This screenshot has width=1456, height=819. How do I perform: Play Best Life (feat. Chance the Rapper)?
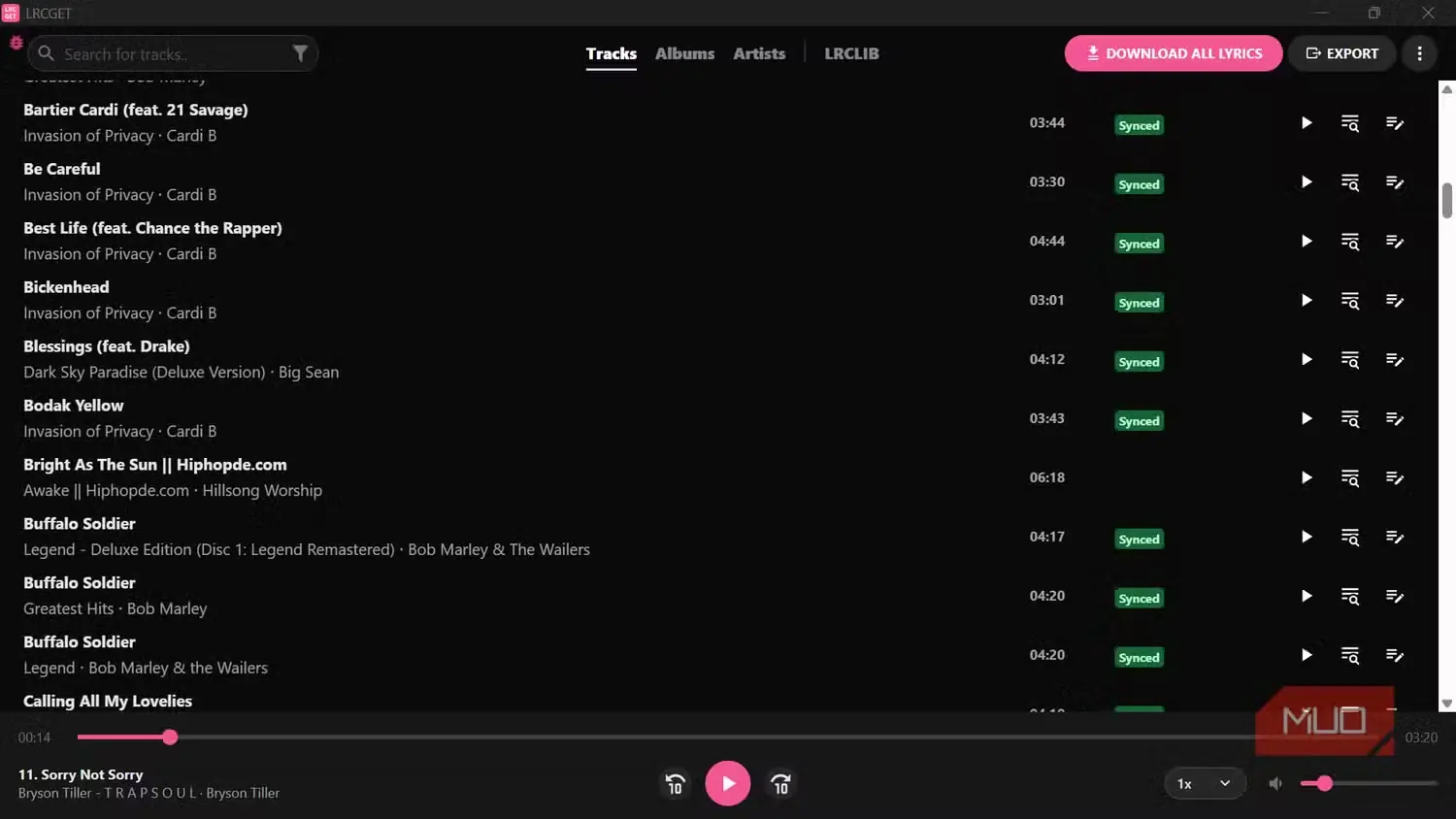click(x=1307, y=242)
